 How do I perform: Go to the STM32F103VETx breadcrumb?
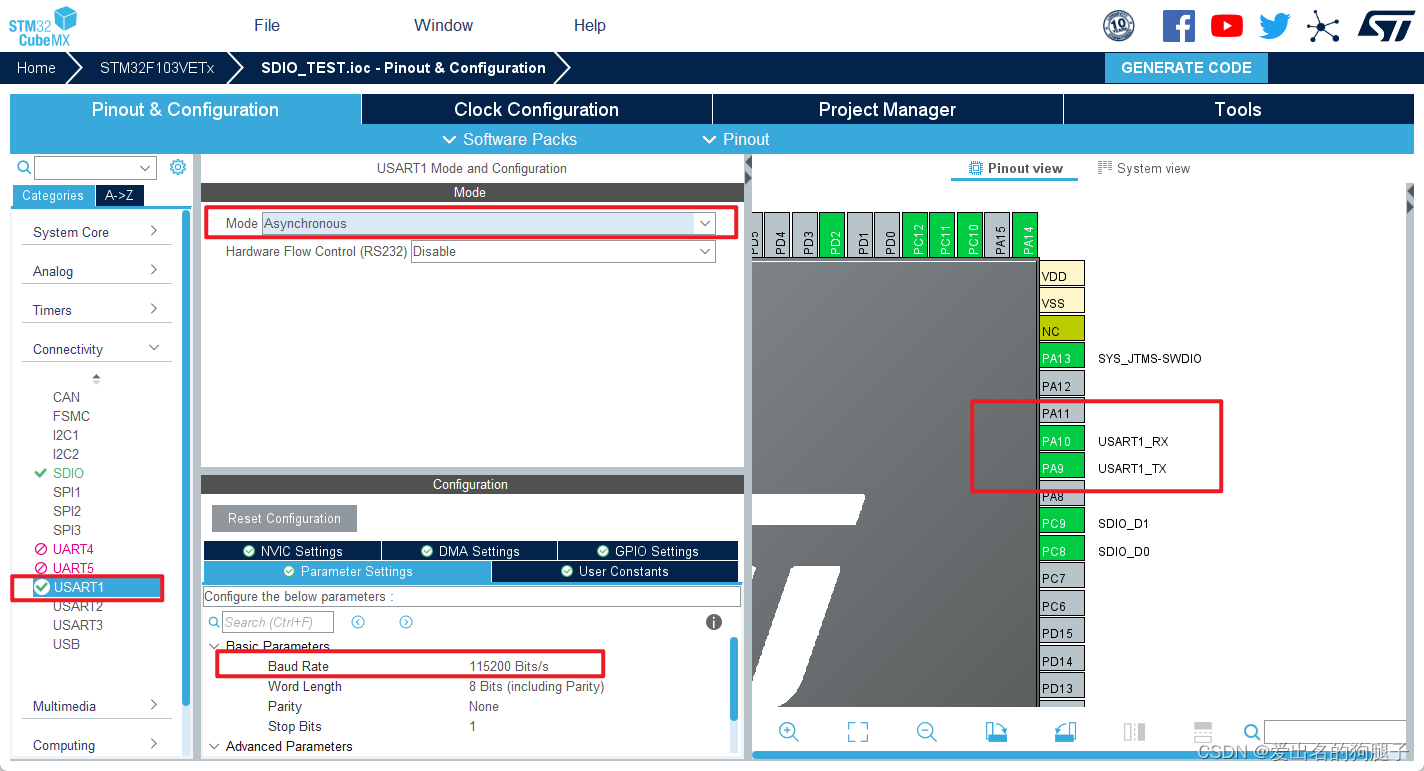click(x=157, y=68)
